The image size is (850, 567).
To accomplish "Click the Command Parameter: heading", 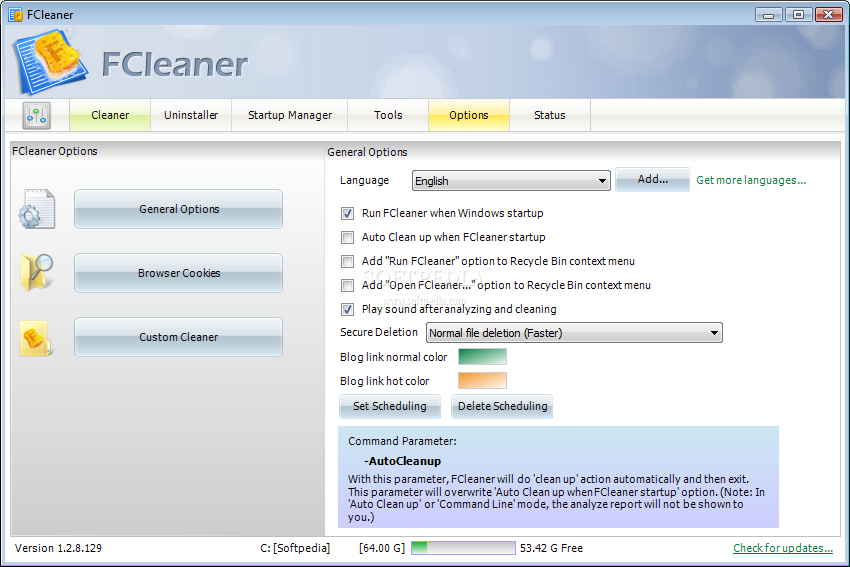I will (x=402, y=441).
